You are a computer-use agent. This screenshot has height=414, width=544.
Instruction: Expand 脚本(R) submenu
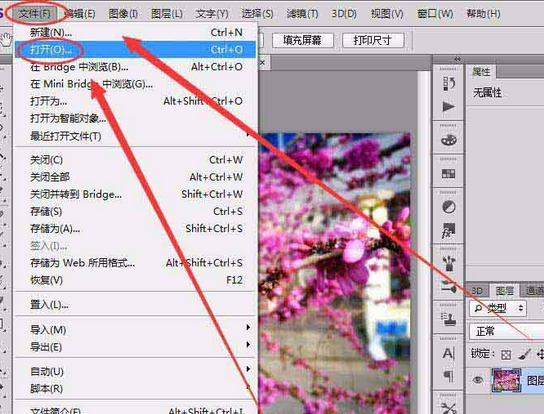click(135, 388)
